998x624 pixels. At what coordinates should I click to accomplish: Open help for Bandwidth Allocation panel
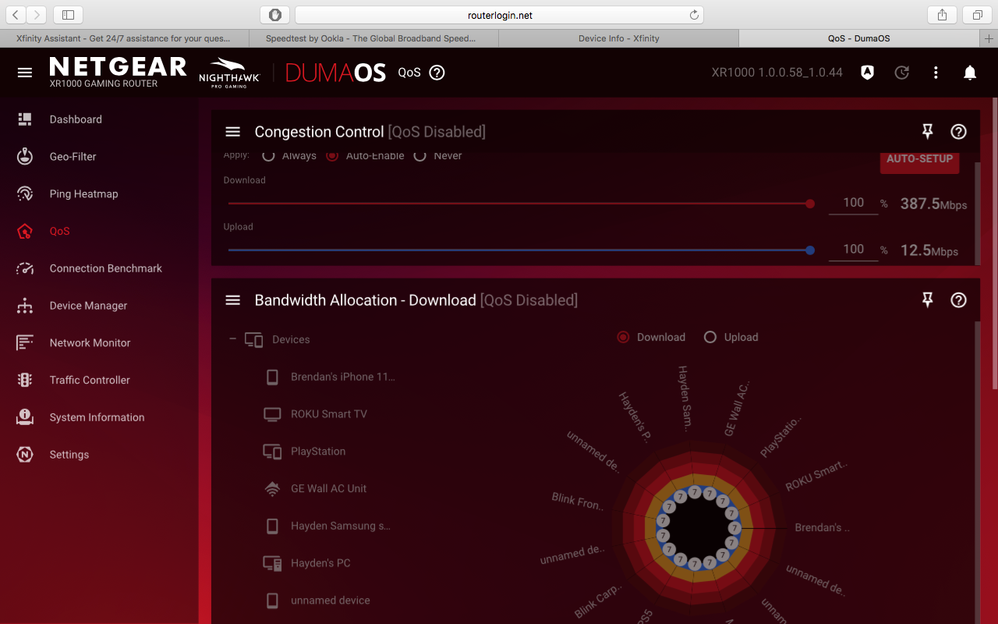[958, 300]
